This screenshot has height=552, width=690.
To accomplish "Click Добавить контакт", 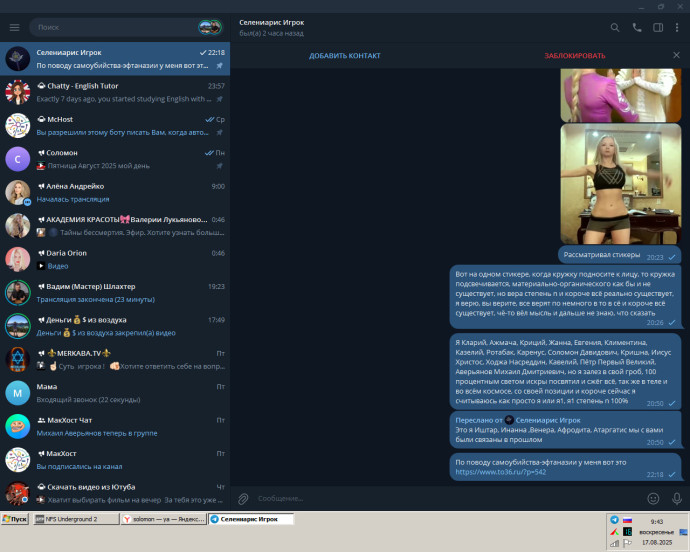I will (x=345, y=56).
